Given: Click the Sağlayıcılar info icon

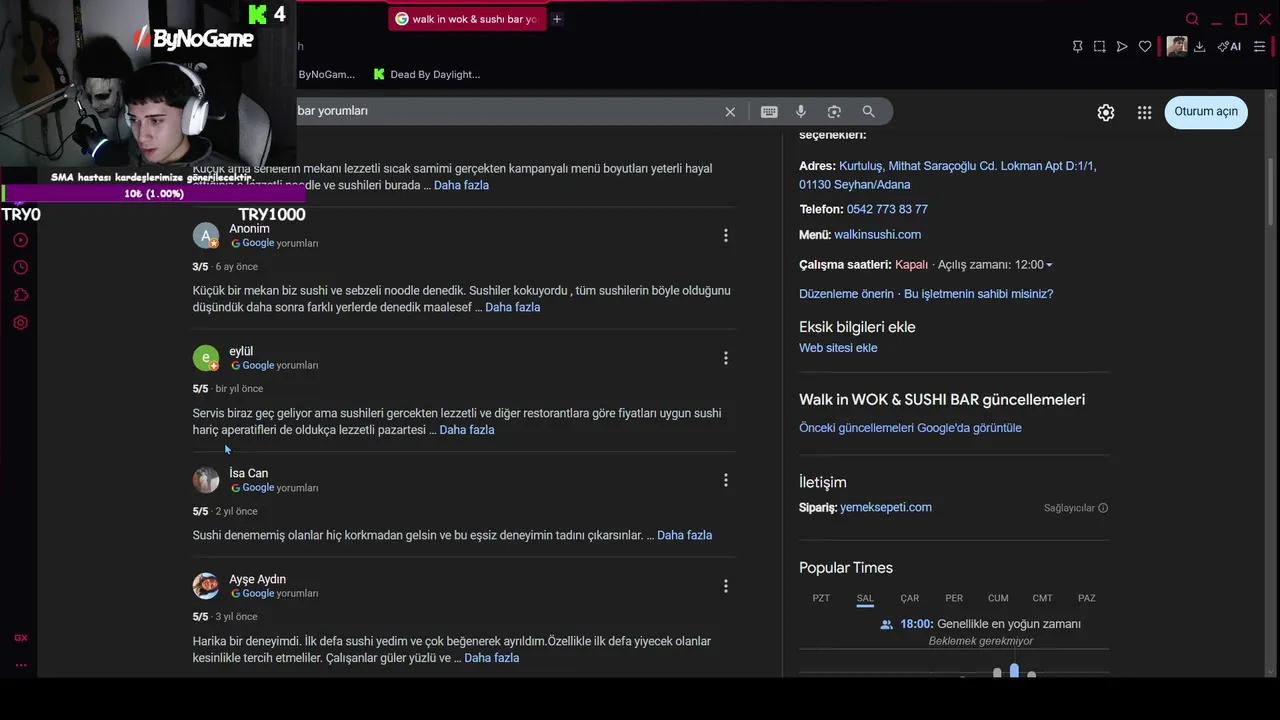Looking at the screenshot, I should [x=1103, y=508].
